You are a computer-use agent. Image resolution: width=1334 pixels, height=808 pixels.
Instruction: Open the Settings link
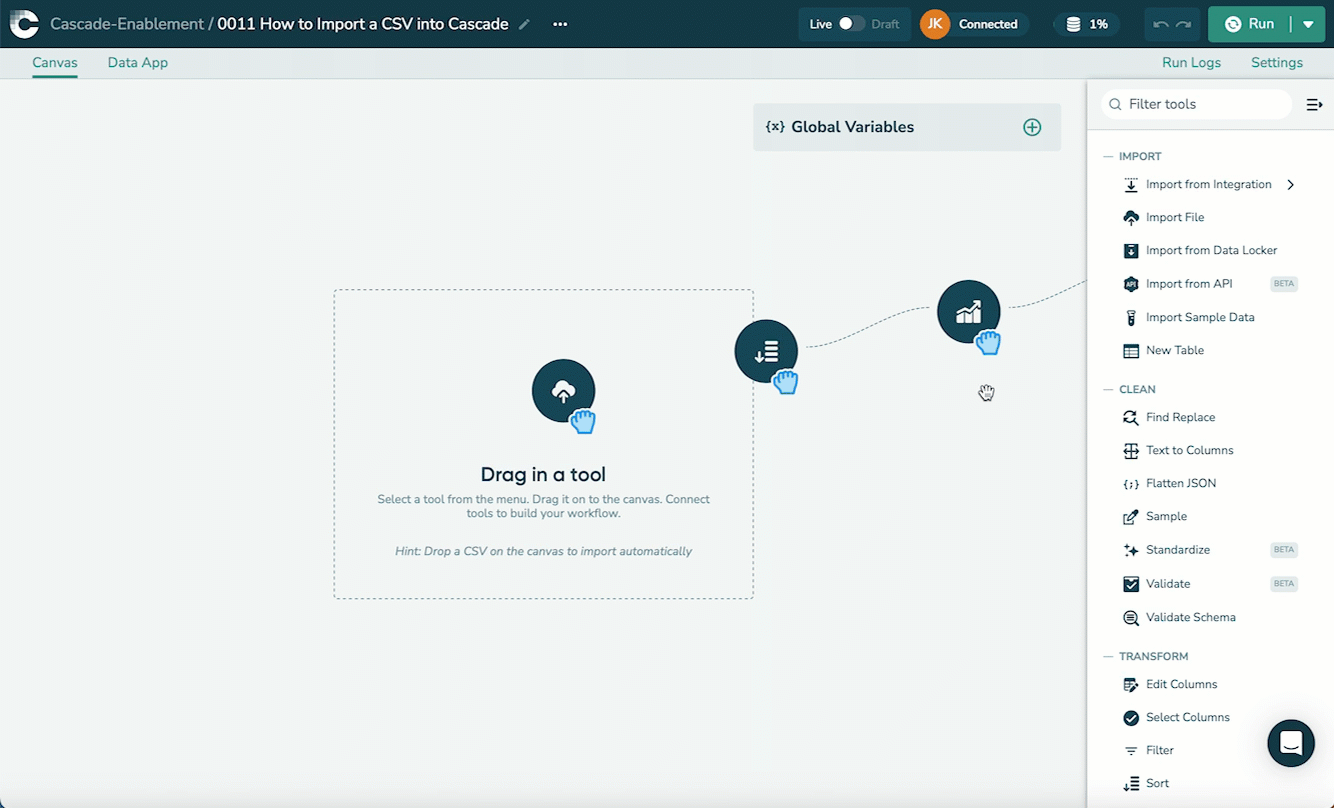coord(1276,63)
